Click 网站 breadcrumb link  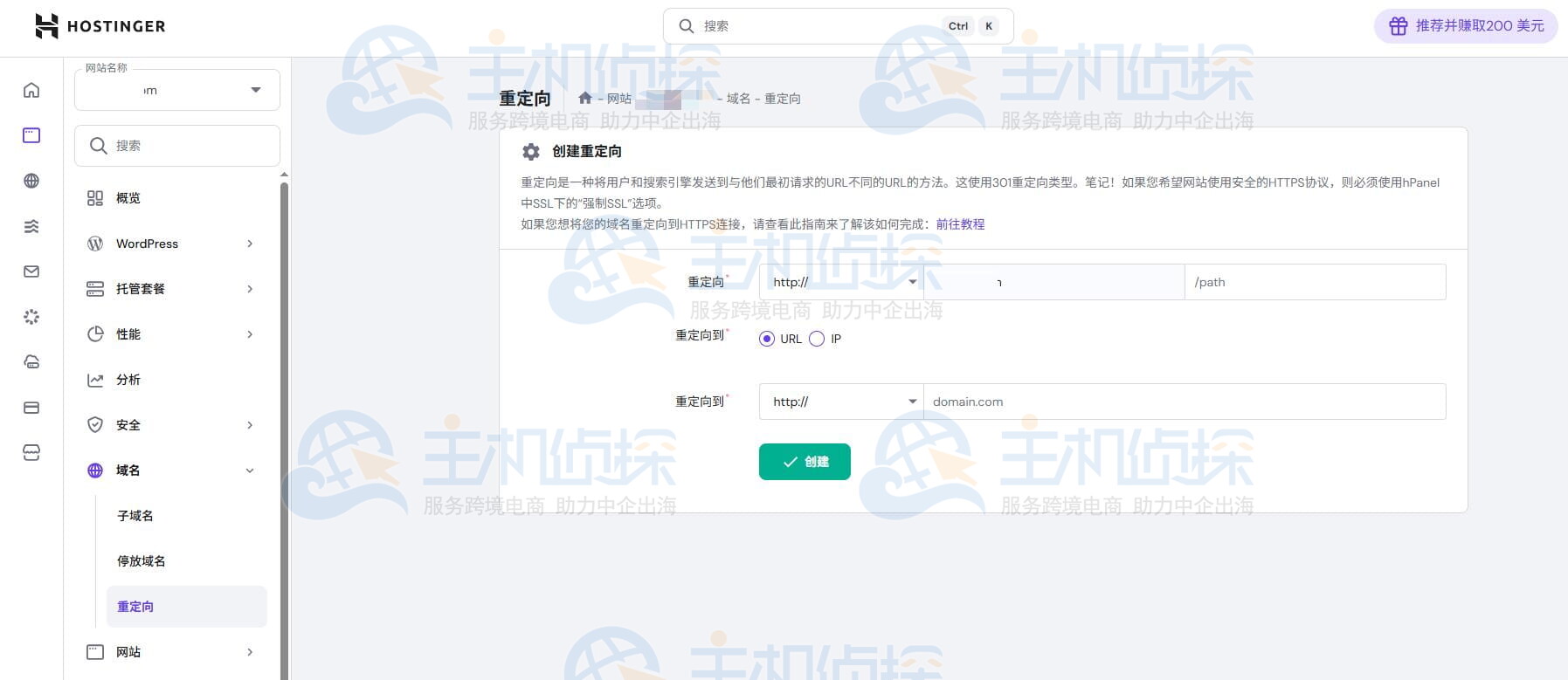(619, 99)
